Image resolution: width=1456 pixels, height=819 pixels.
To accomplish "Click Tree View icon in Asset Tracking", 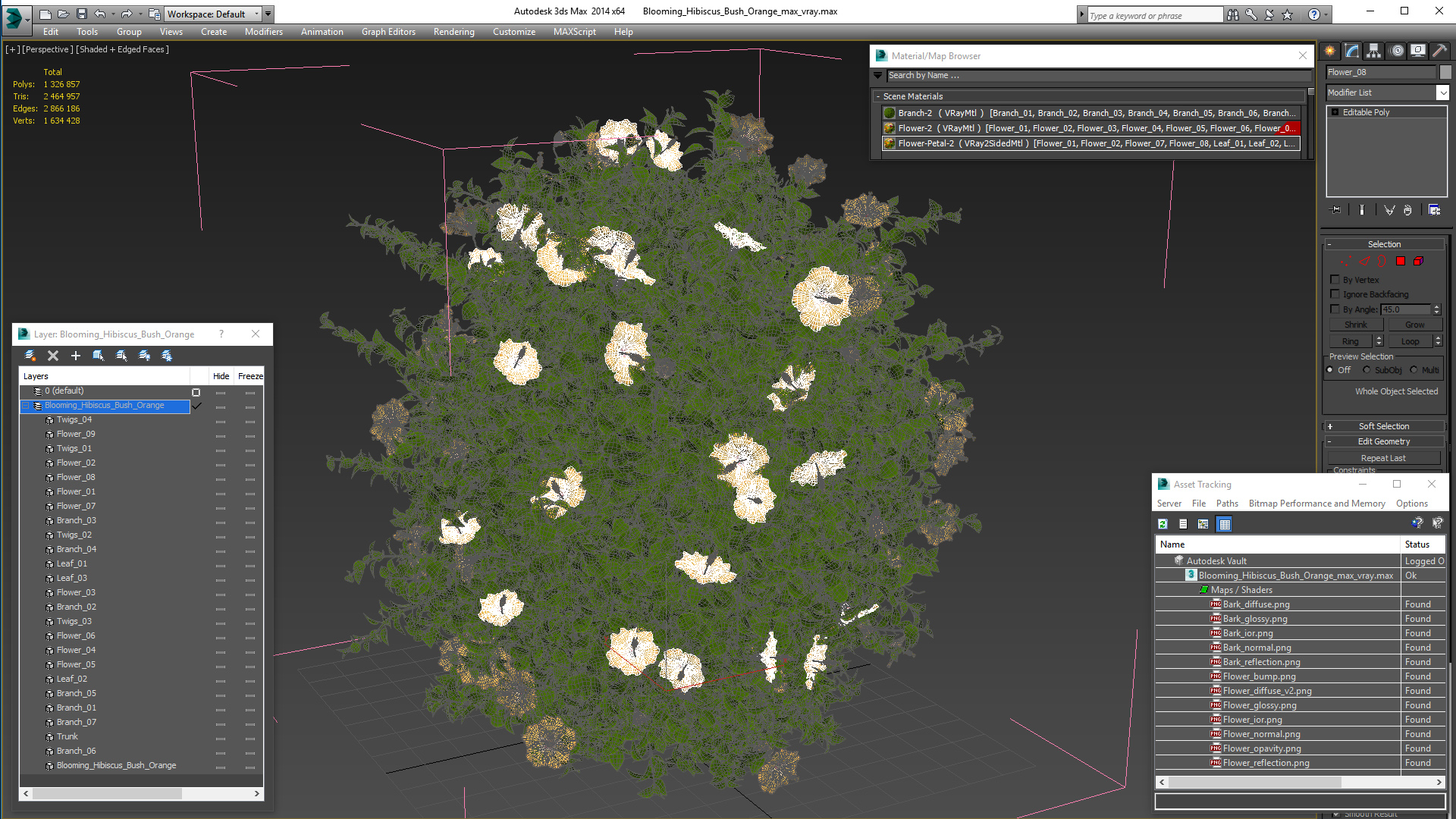I will coord(1203,524).
